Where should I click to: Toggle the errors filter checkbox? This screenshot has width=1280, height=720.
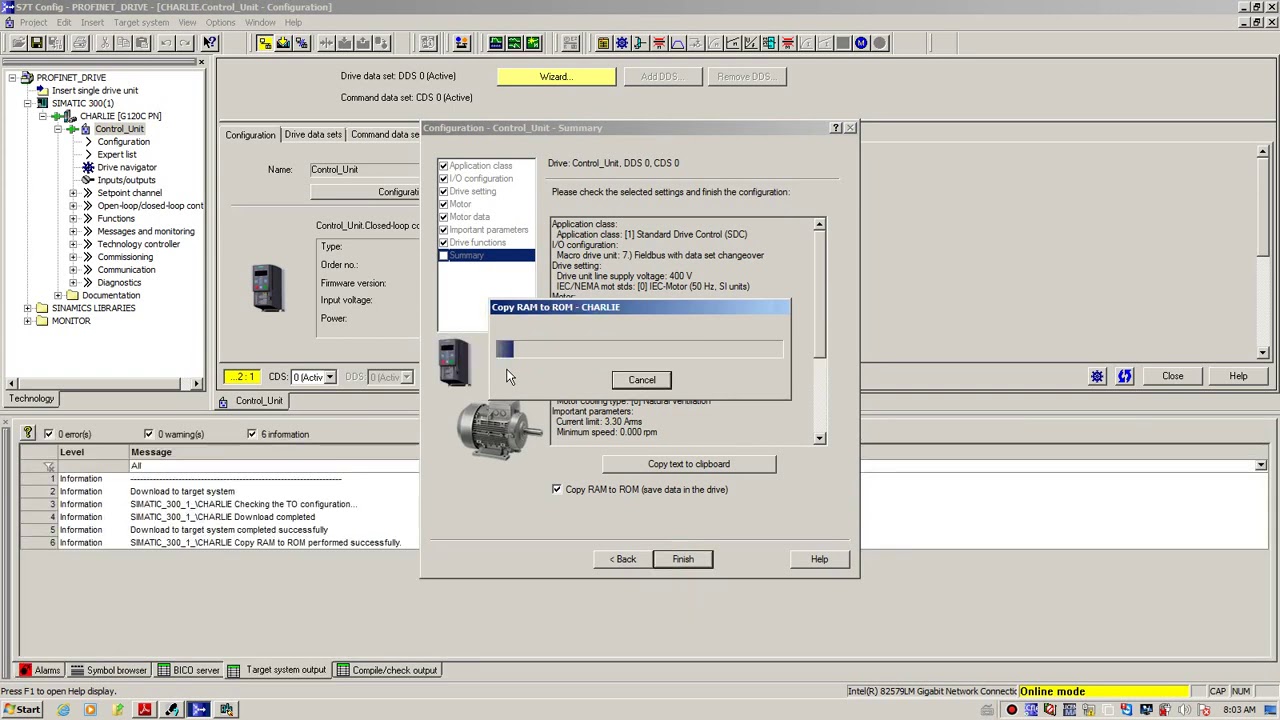(x=48, y=434)
